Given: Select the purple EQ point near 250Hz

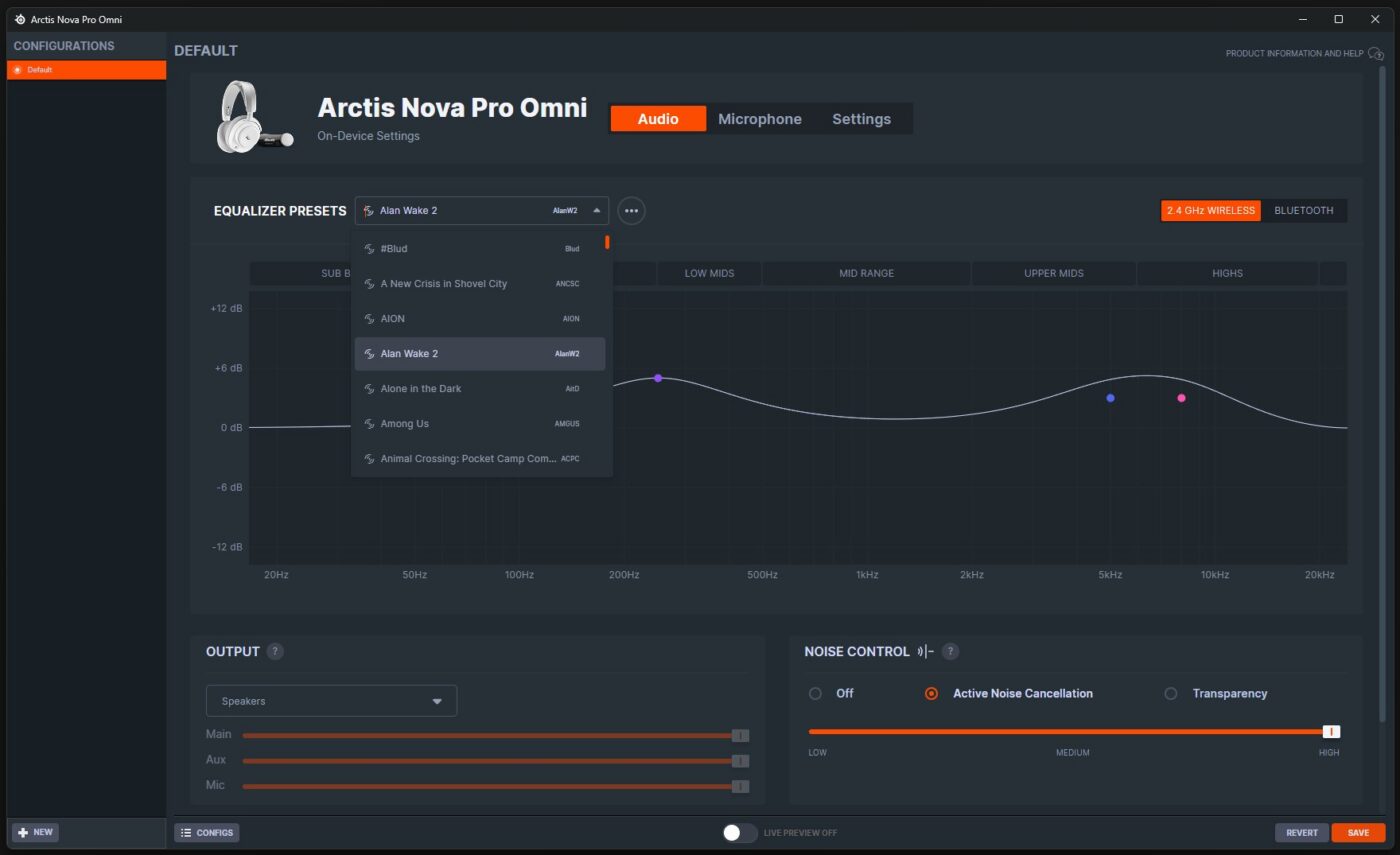Looking at the screenshot, I should 658,378.
